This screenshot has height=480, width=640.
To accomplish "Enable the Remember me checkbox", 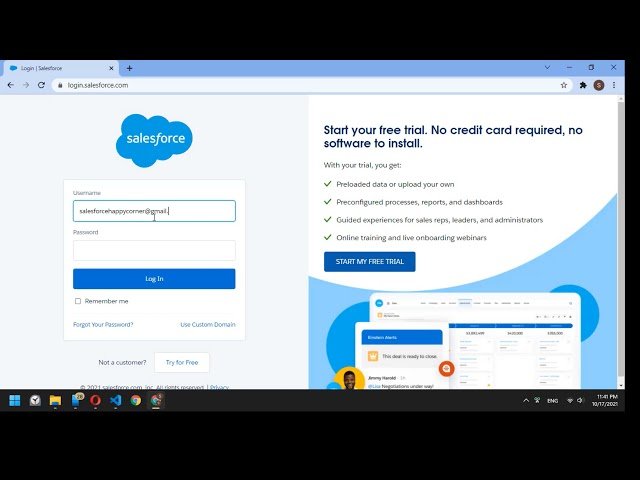I will tap(78, 301).
